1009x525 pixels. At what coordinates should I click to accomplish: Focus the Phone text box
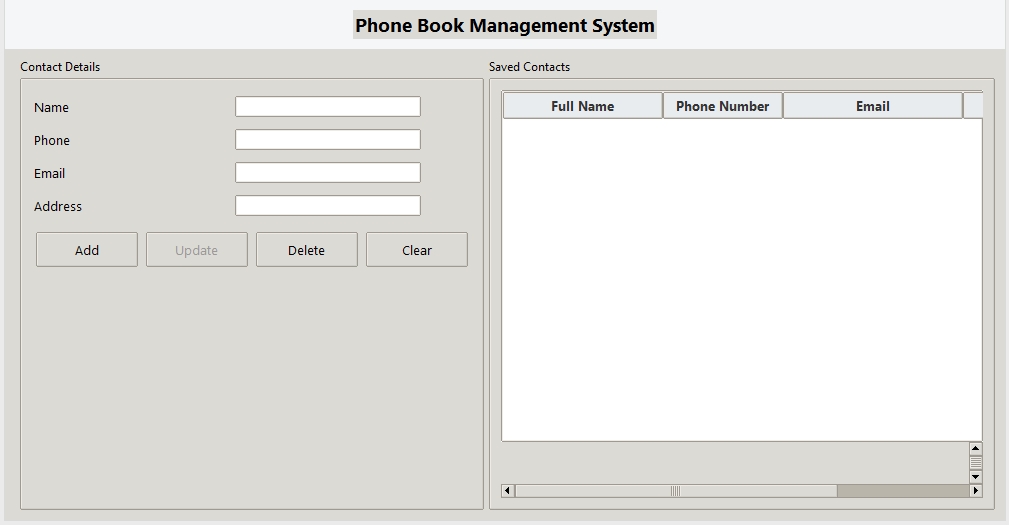[327, 140]
